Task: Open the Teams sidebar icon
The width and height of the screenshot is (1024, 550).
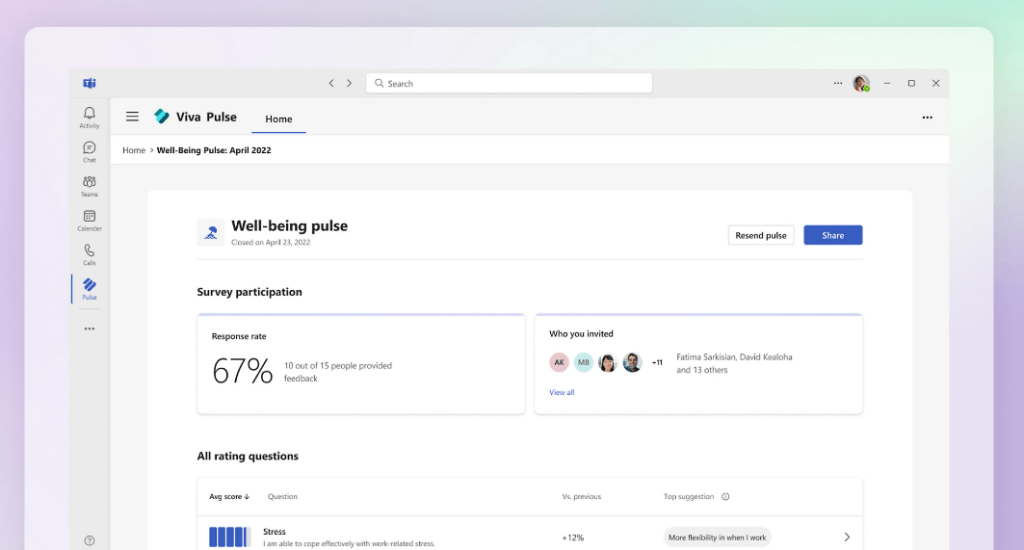Action: [89, 182]
